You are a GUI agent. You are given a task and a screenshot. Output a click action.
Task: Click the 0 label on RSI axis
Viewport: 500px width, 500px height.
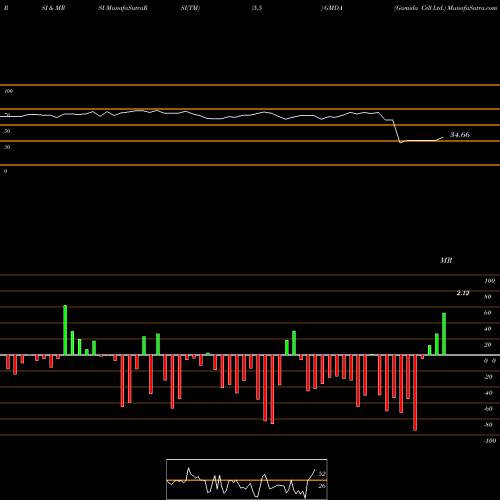tap(5, 171)
